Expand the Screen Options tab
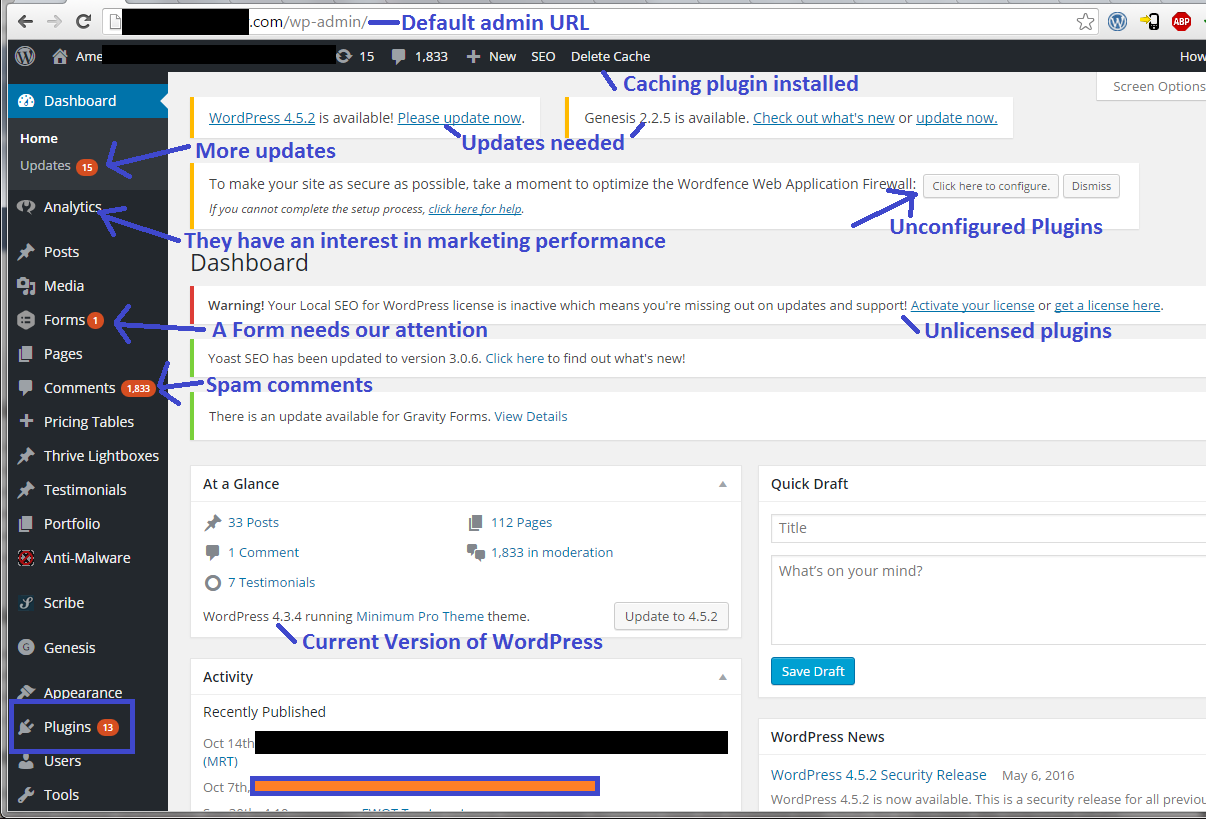The height and width of the screenshot is (819, 1206). click(x=1152, y=86)
